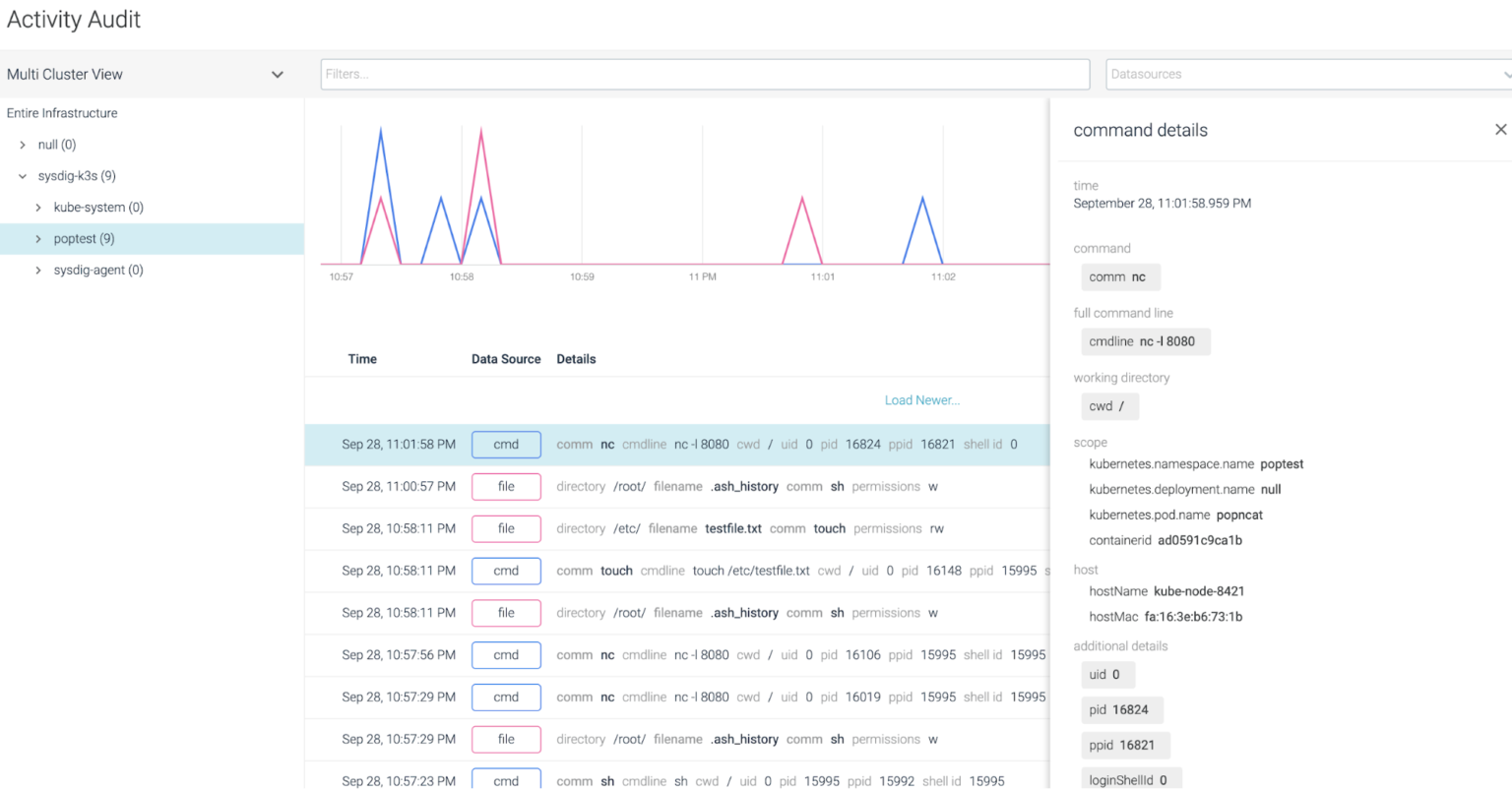The height and width of the screenshot is (789, 1512).
Task: Click the pink peak after 10:58 on chart
Action: click(x=481, y=131)
